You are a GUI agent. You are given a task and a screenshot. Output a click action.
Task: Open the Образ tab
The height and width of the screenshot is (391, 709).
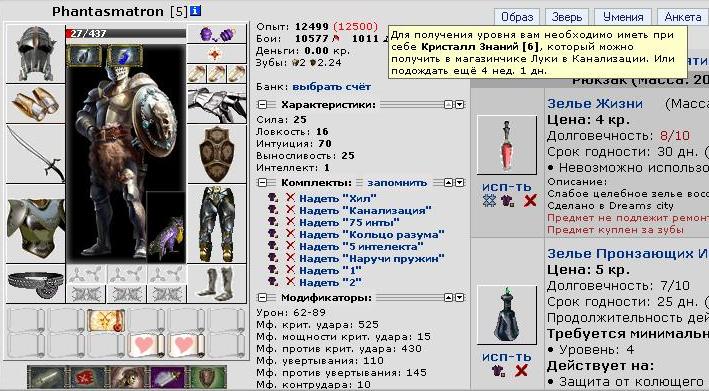(517, 17)
